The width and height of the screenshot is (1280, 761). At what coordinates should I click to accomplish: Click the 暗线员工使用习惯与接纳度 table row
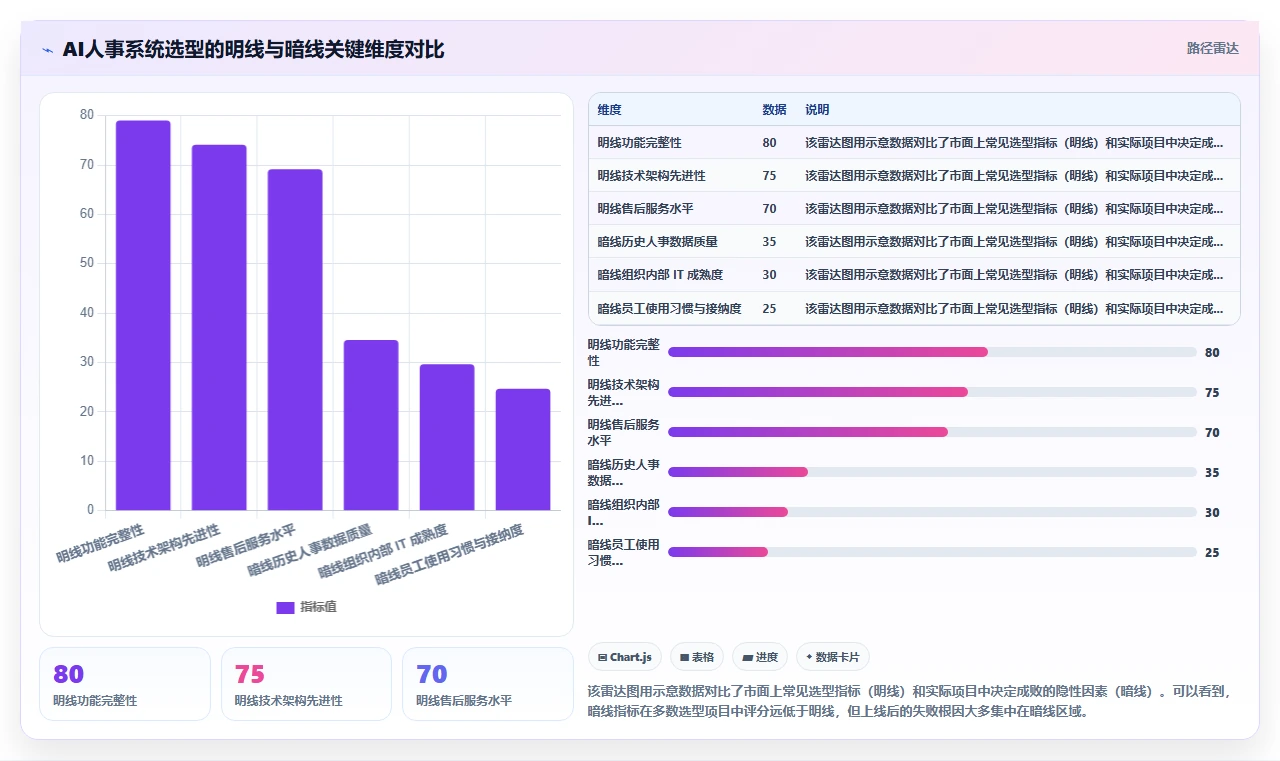click(x=914, y=308)
